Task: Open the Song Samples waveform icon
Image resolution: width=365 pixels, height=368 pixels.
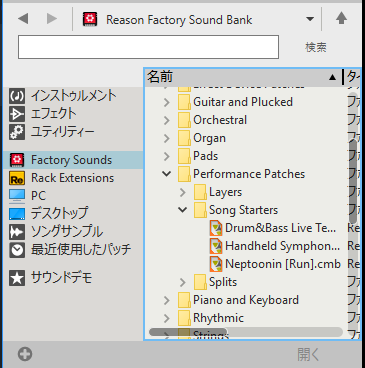Action: click(x=17, y=232)
